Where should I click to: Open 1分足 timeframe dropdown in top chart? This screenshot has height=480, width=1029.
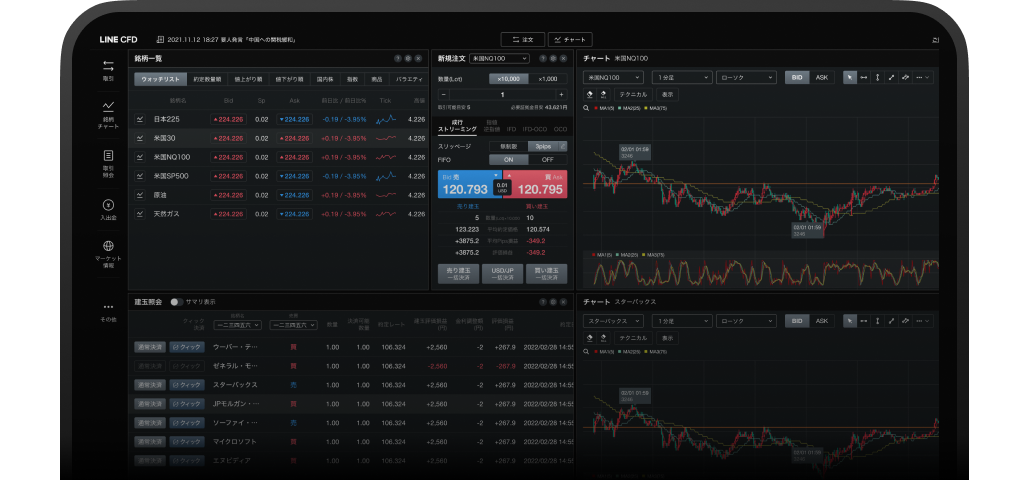[x=681, y=77]
